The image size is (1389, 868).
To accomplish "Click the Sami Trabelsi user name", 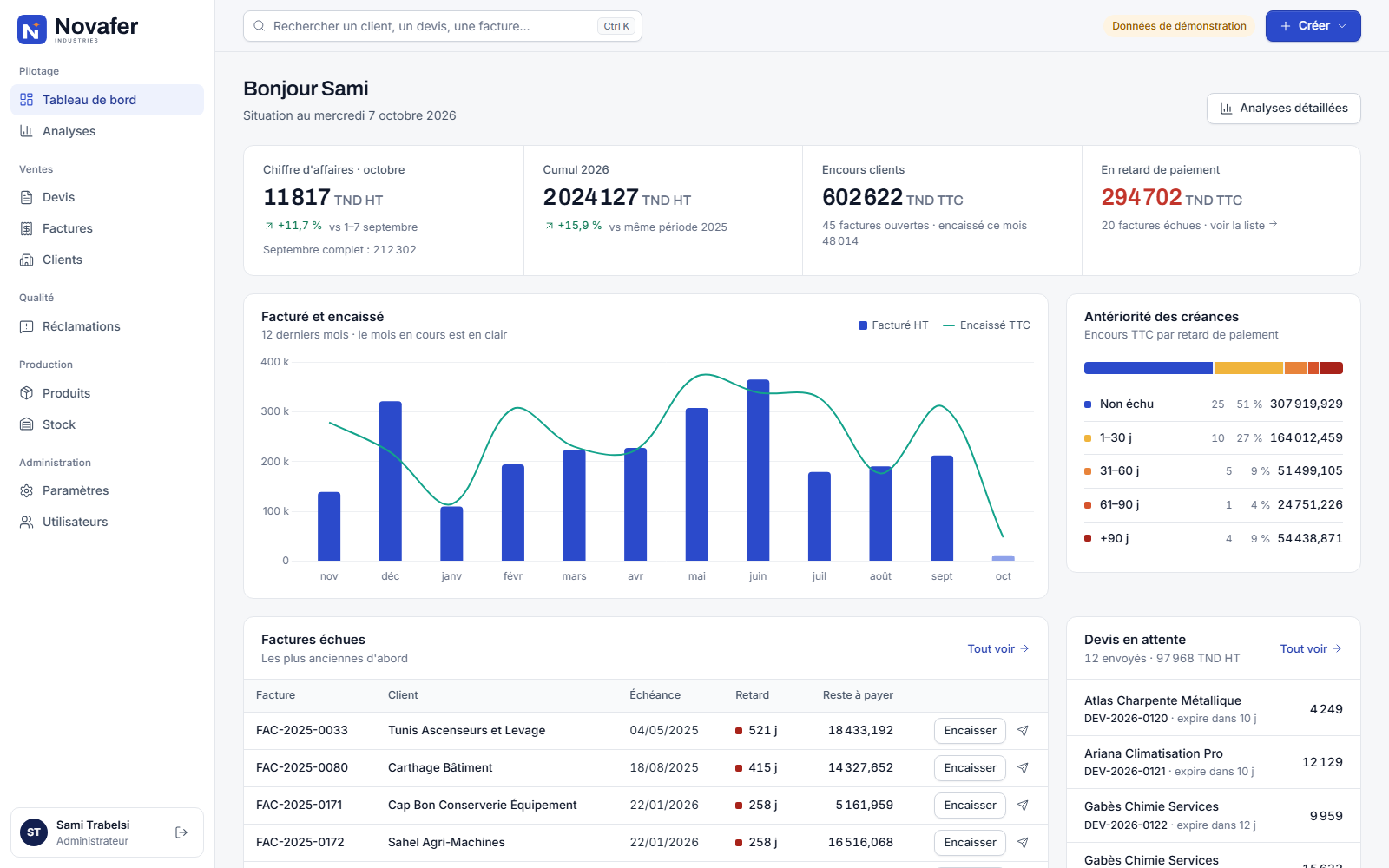I will coord(93,825).
